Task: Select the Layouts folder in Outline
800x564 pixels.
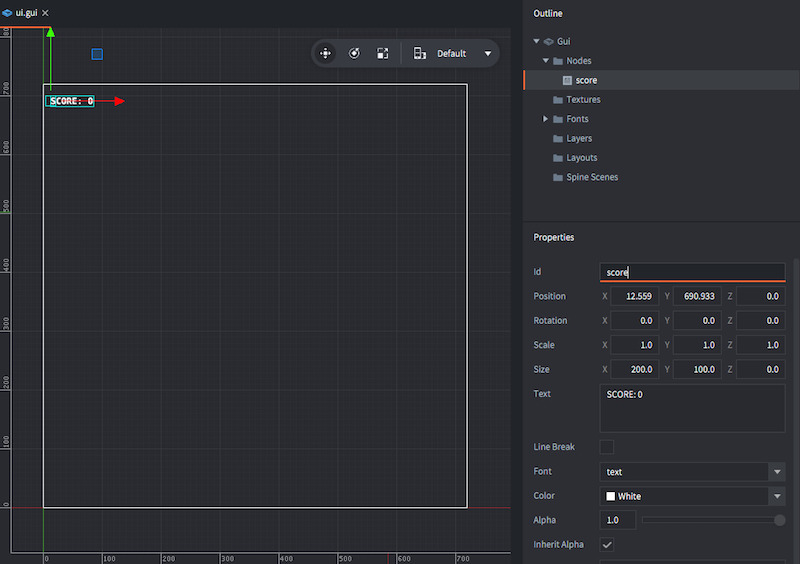Action: (582, 158)
